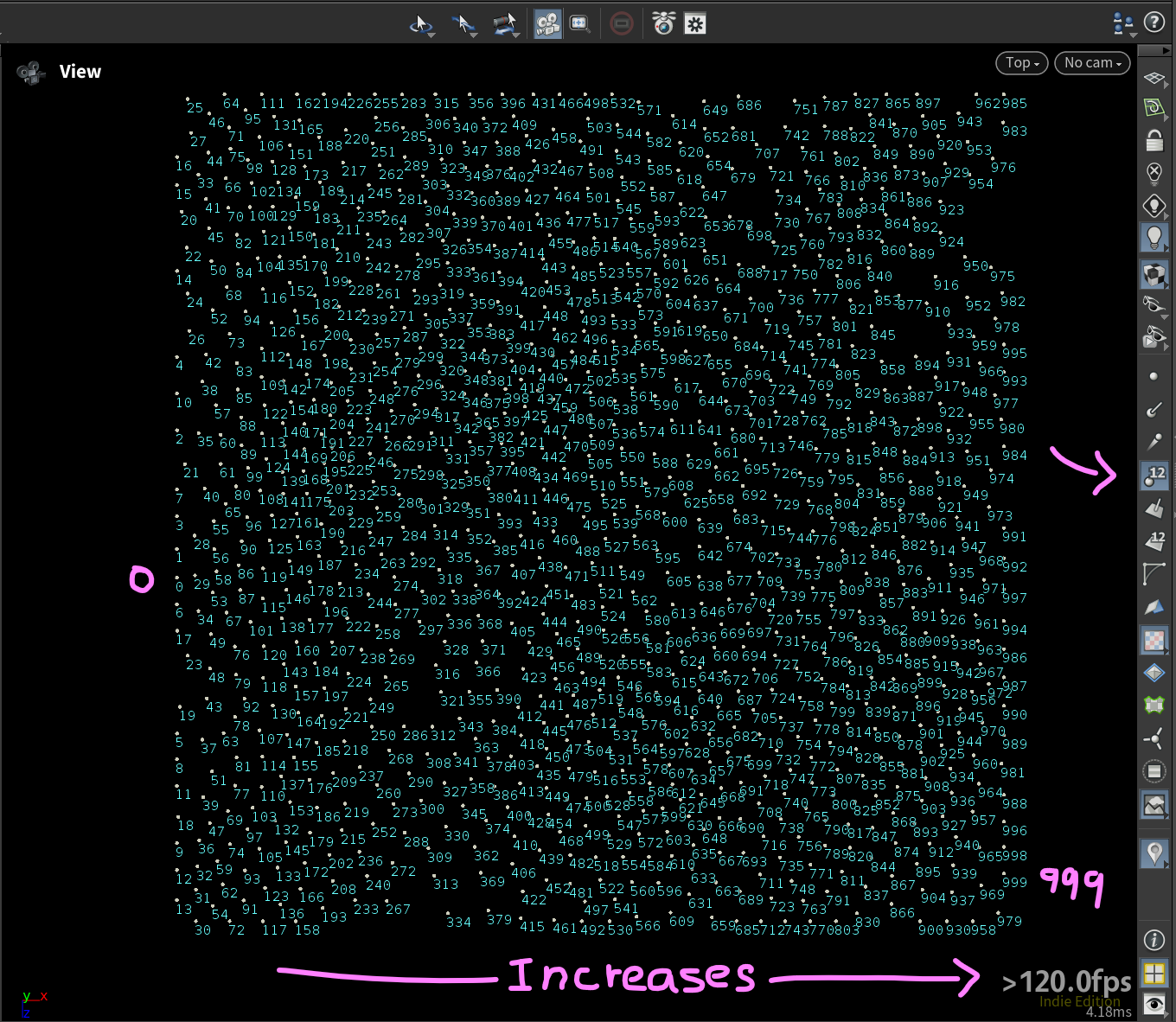Click the info icon in the sidebar
Image resolution: width=1176 pixels, height=1022 pixels.
(1154, 940)
